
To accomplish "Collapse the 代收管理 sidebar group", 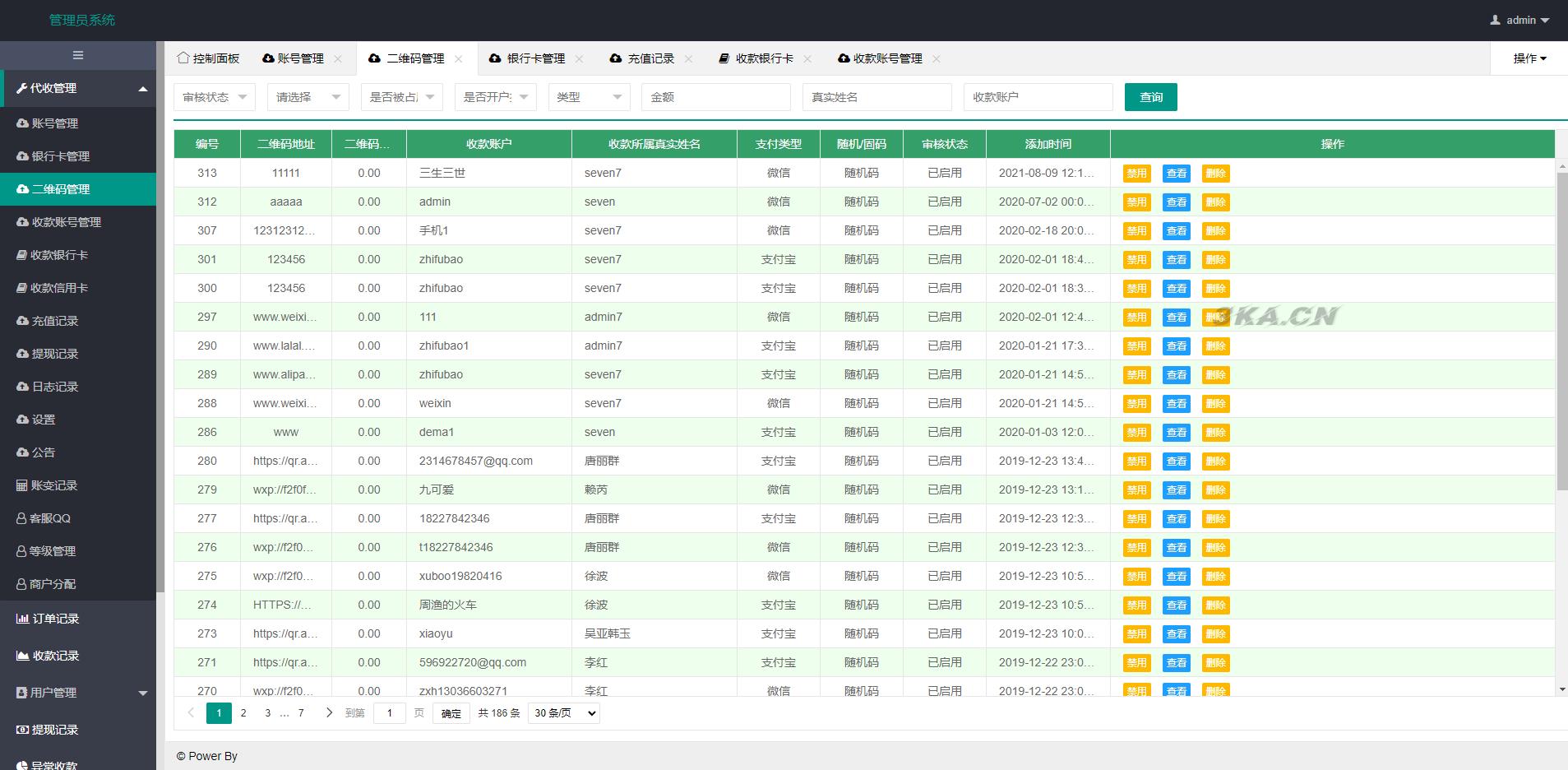I will (78, 88).
